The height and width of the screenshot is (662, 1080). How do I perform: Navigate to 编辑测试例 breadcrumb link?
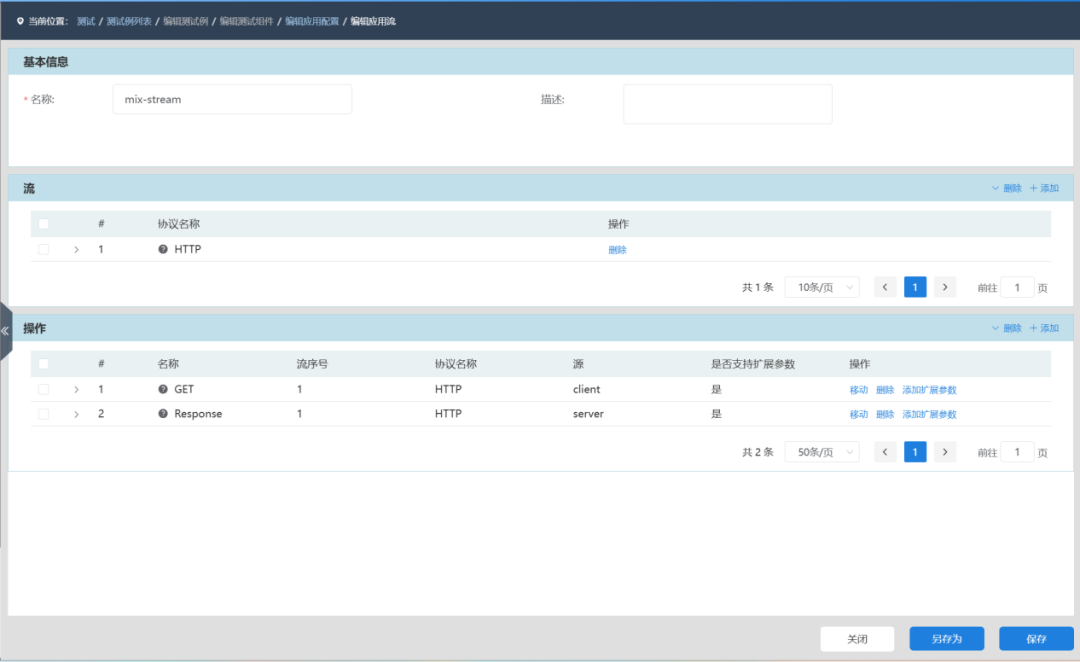pyautogui.click(x=185, y=21)
